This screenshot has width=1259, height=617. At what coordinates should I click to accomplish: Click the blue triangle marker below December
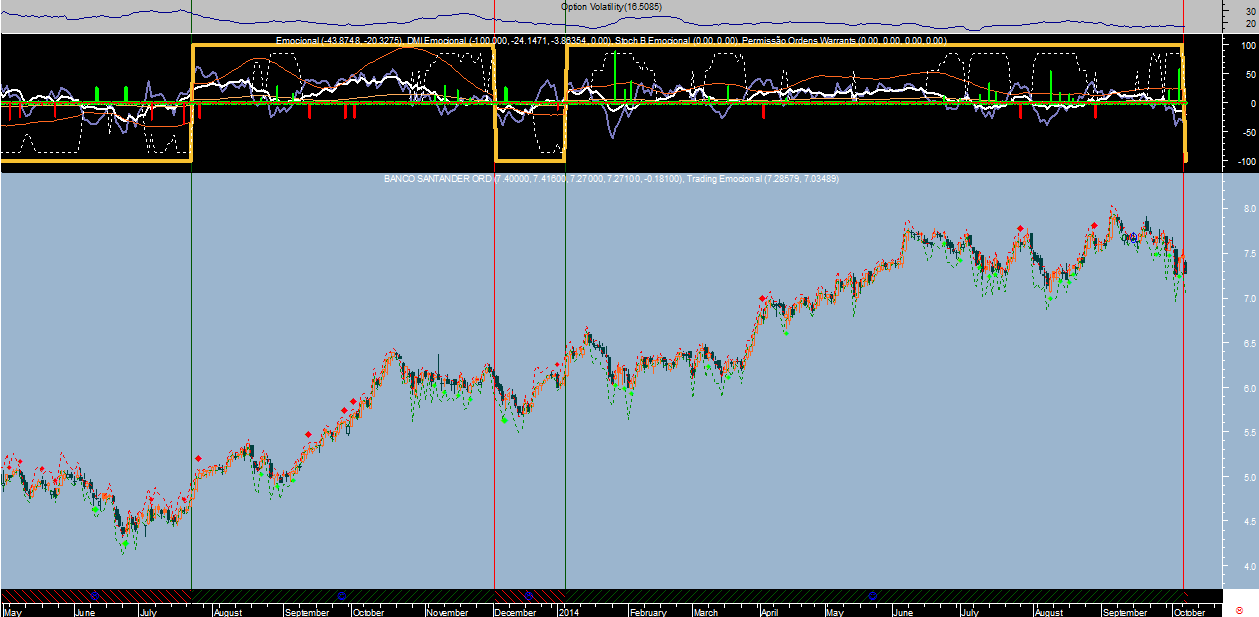(529, 595)
